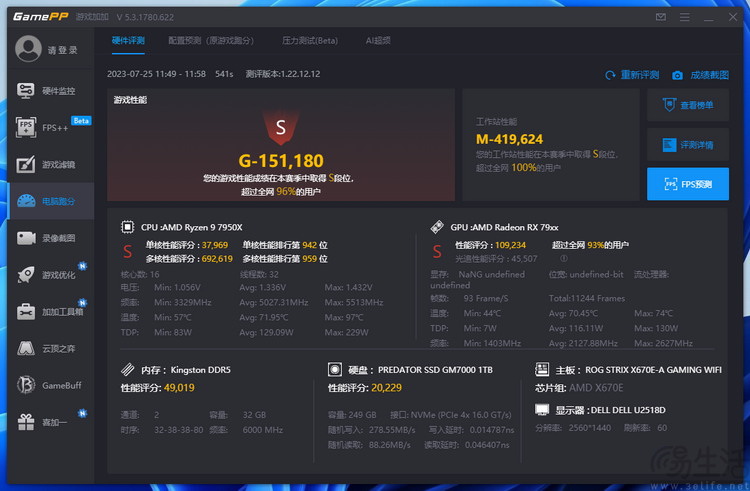
Task: Click the Beta badge next to FPS++
Action: pyautogui.click(x=81, y=120)
